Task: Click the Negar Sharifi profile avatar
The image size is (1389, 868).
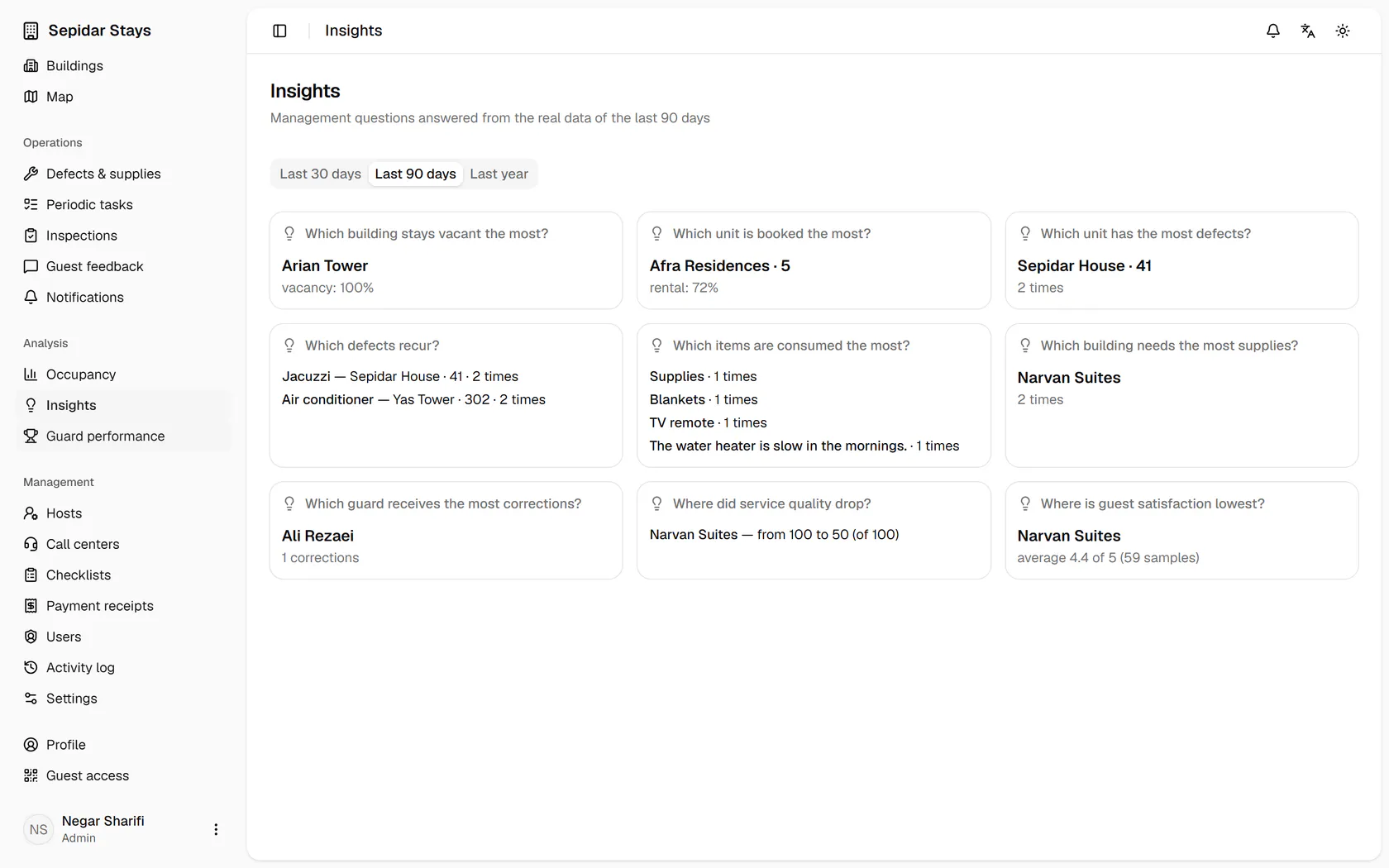Action: tap(39, 829)
